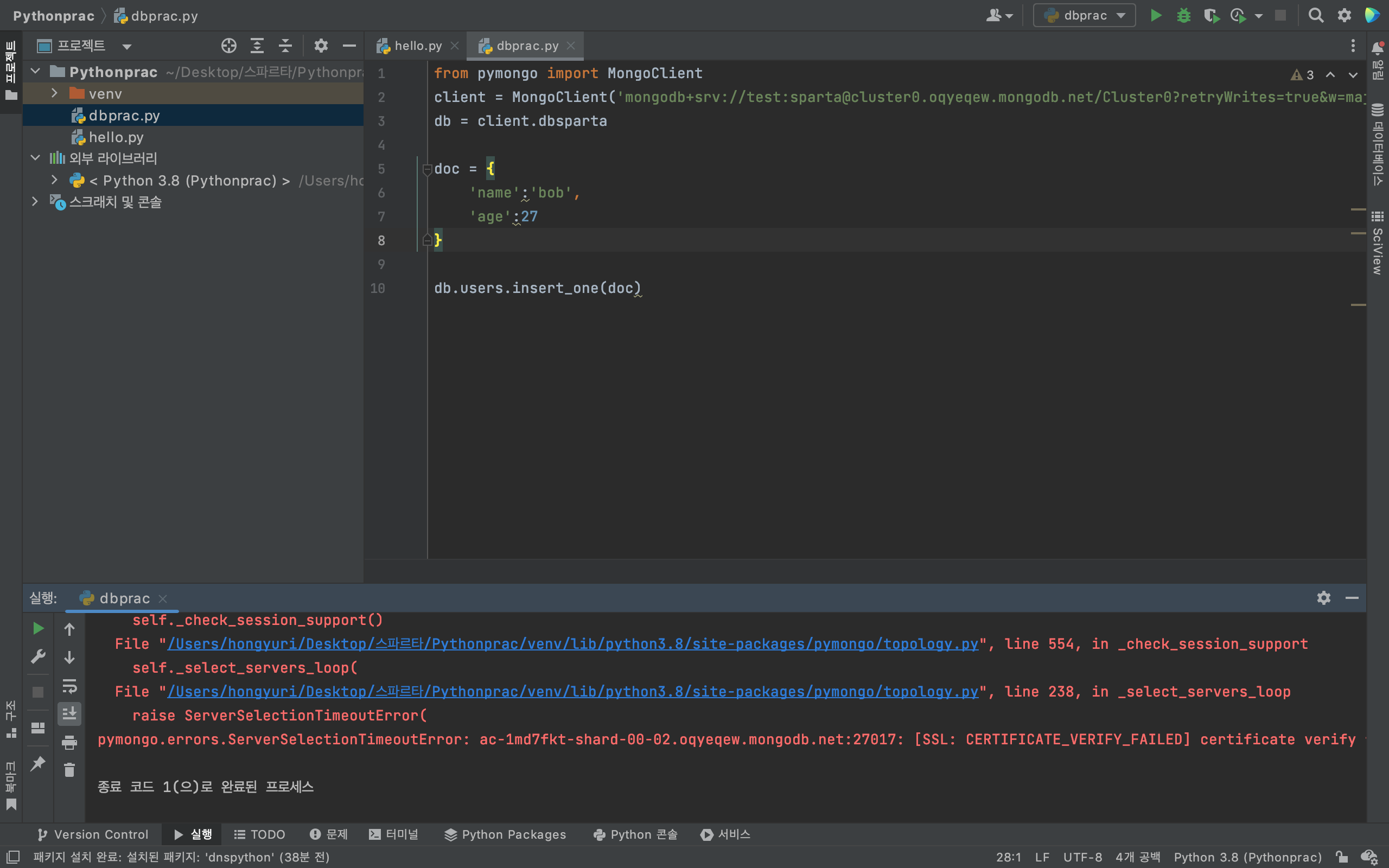
Task: Open Search Everywhere magnifier
Action: 1316,16
